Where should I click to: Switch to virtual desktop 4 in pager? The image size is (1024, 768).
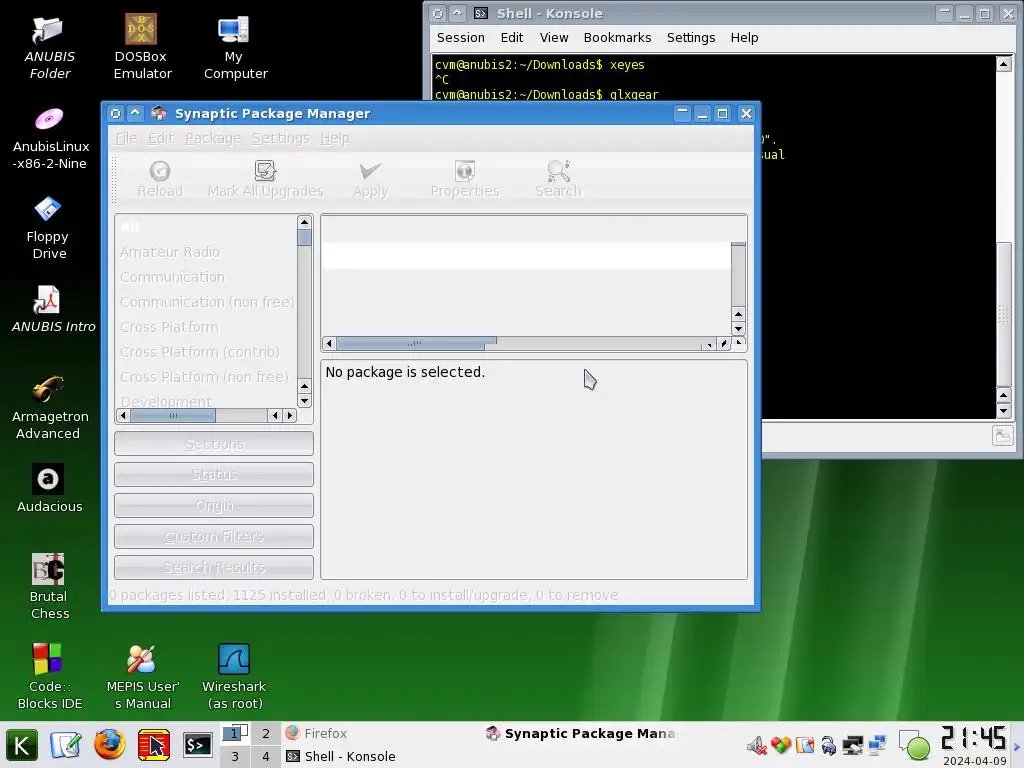point(266,756)
